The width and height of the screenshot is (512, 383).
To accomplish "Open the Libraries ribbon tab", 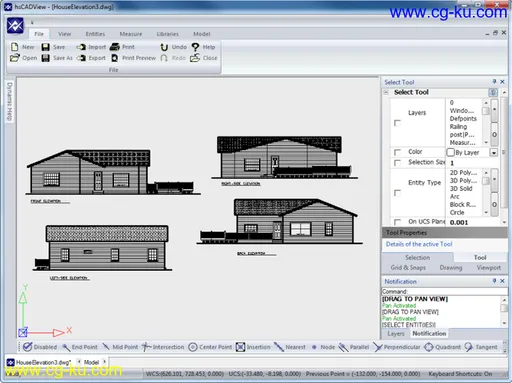I will tap(168, 34).
